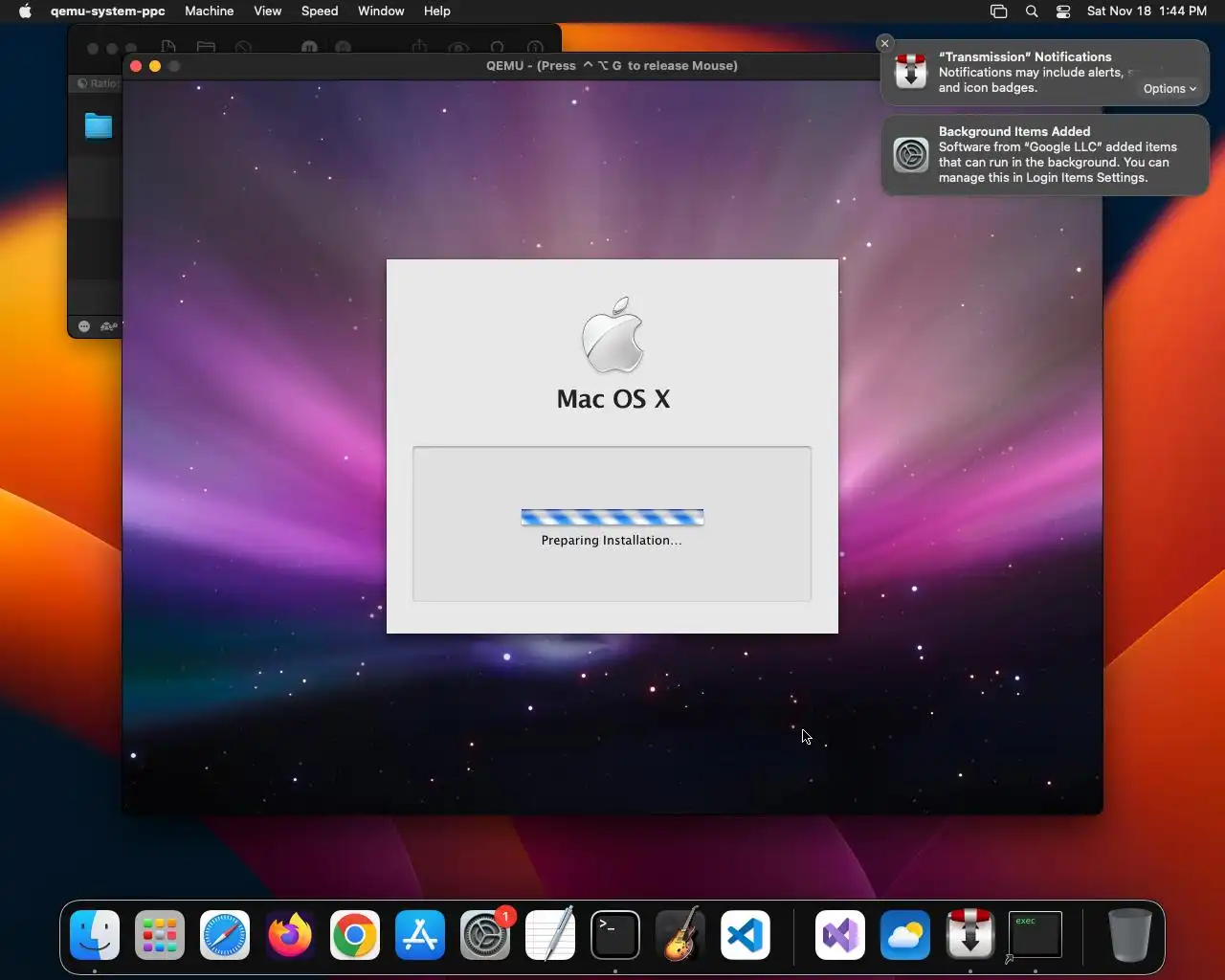Open purple Visual Studio Dock icon
The image size is (1225, 980).
click(840, 935)
